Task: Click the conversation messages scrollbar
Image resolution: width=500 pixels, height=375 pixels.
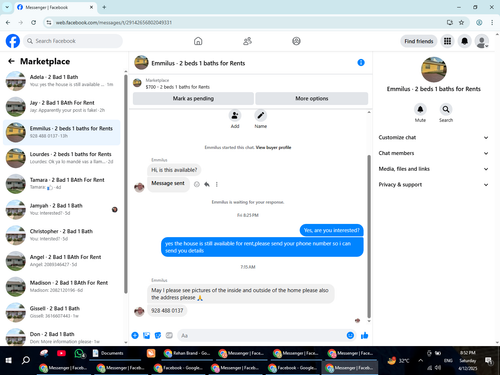Action: tap(369, 236)
